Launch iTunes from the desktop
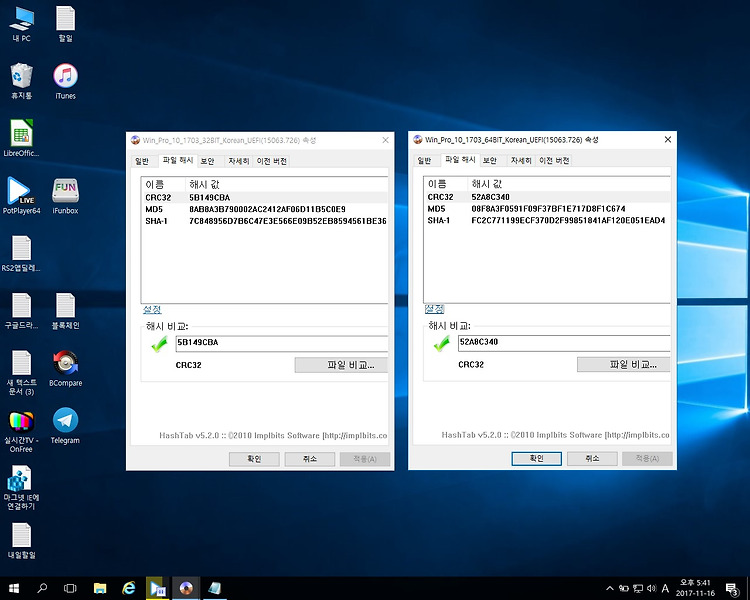Image resolution: width=750 pixels, height=600 pixels. pyautogui.click(x=66, y=81)
